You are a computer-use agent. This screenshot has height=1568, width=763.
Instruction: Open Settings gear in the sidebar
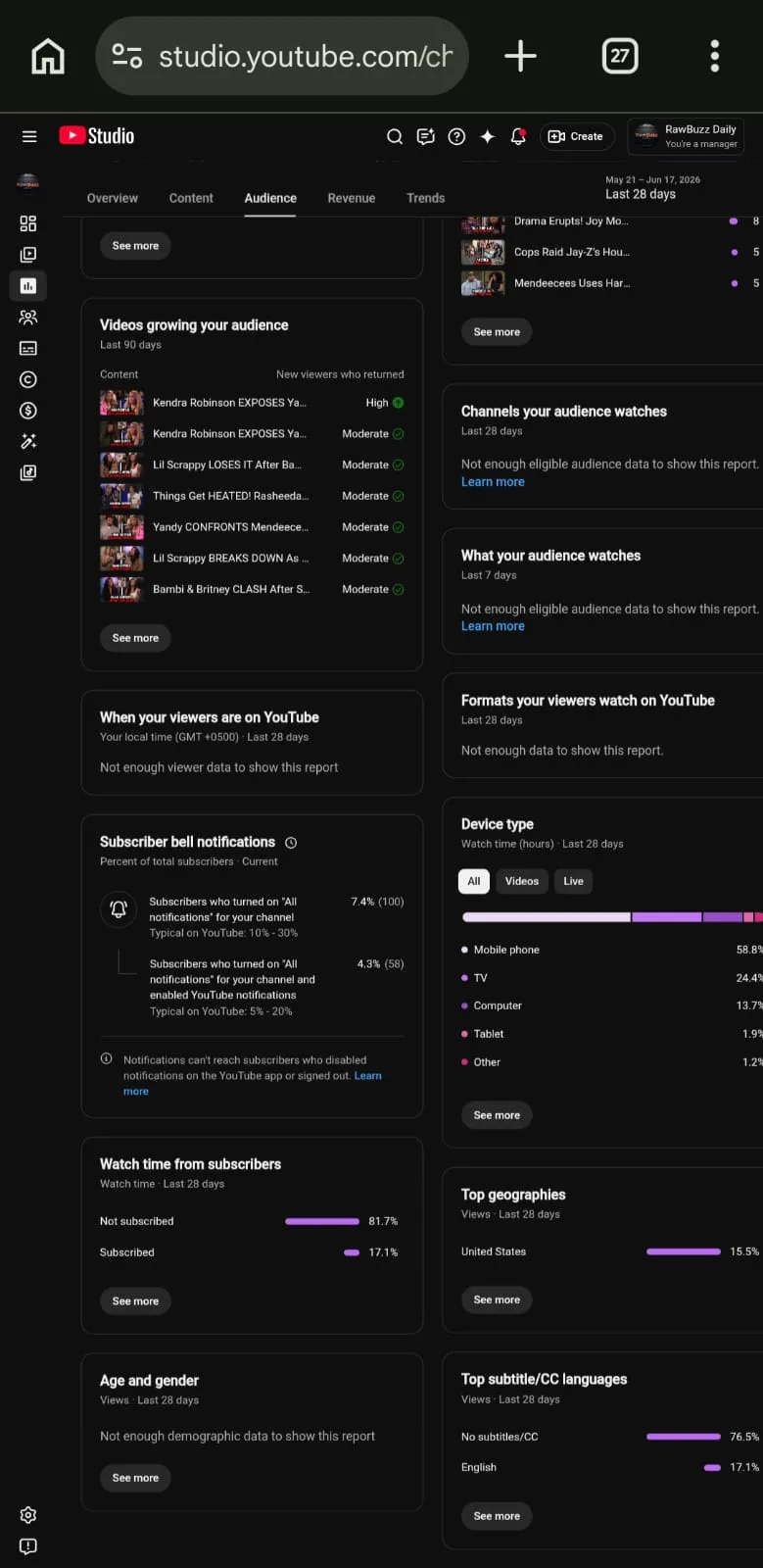[x=28, y=1515]
